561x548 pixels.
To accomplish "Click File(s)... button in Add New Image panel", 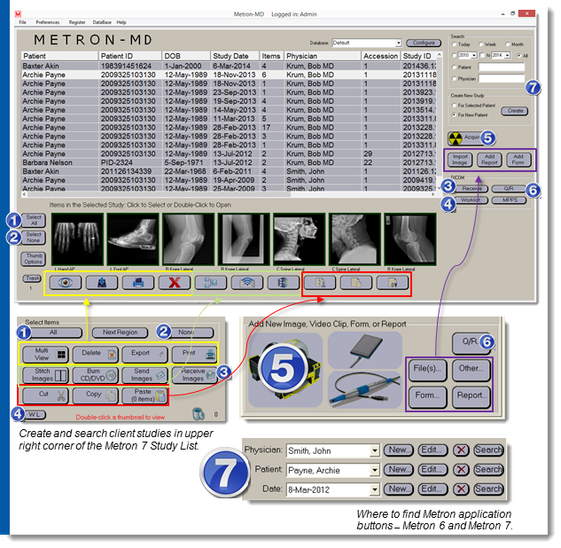I will 428,370.
